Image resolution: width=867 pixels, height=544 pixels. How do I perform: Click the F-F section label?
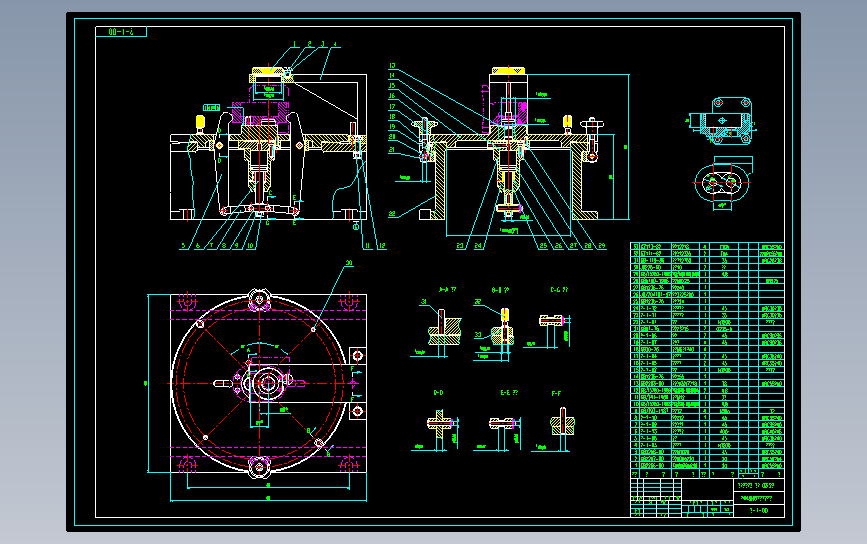[556, 394]
